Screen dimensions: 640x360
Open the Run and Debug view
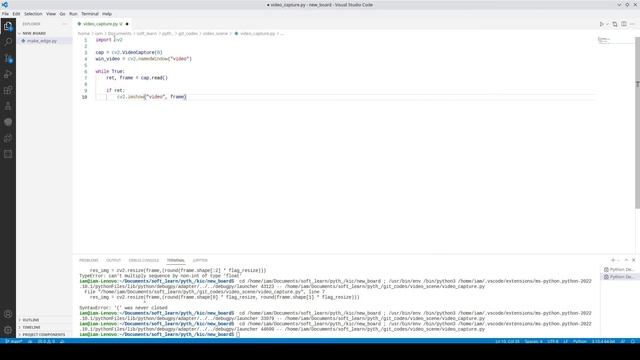coord(8,74)
